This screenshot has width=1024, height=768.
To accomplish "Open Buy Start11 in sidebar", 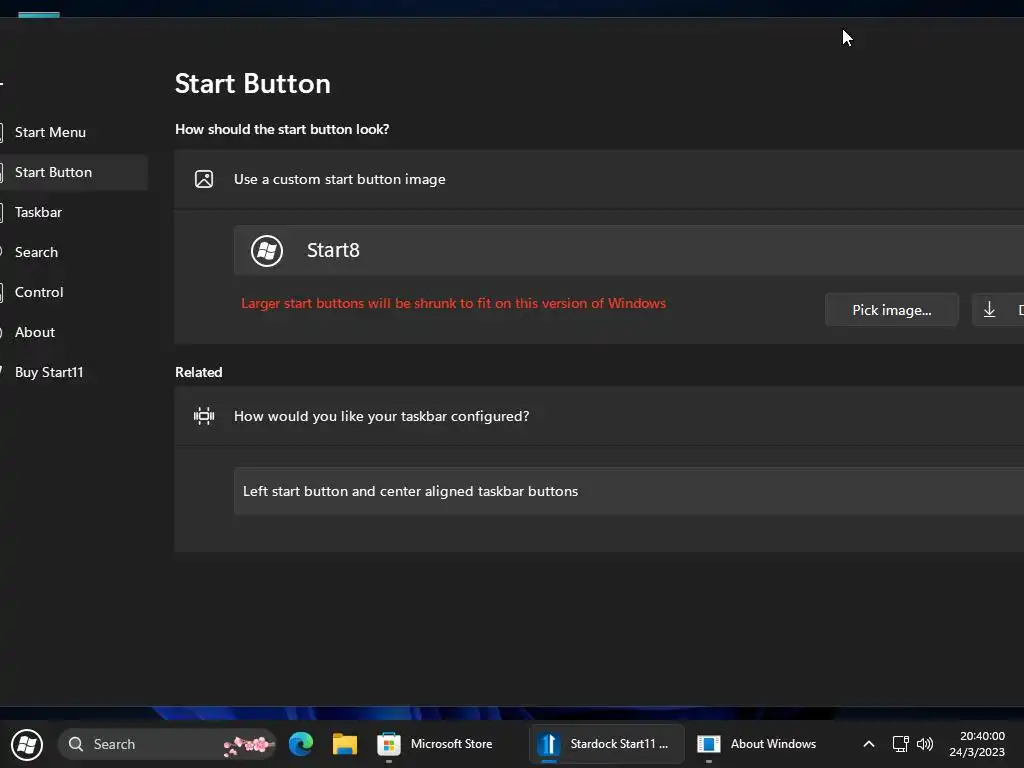I will 49,372.
